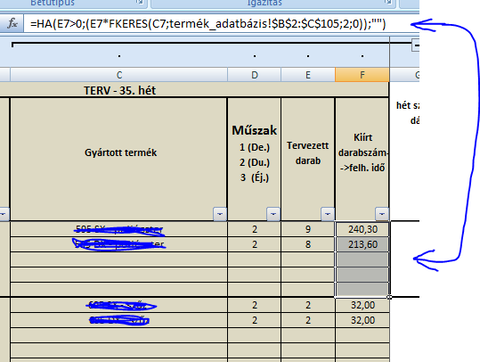Open the Betűtípus group dialog launcher
The width and height of the screenshot is (480, 362).
pos(140,3)
